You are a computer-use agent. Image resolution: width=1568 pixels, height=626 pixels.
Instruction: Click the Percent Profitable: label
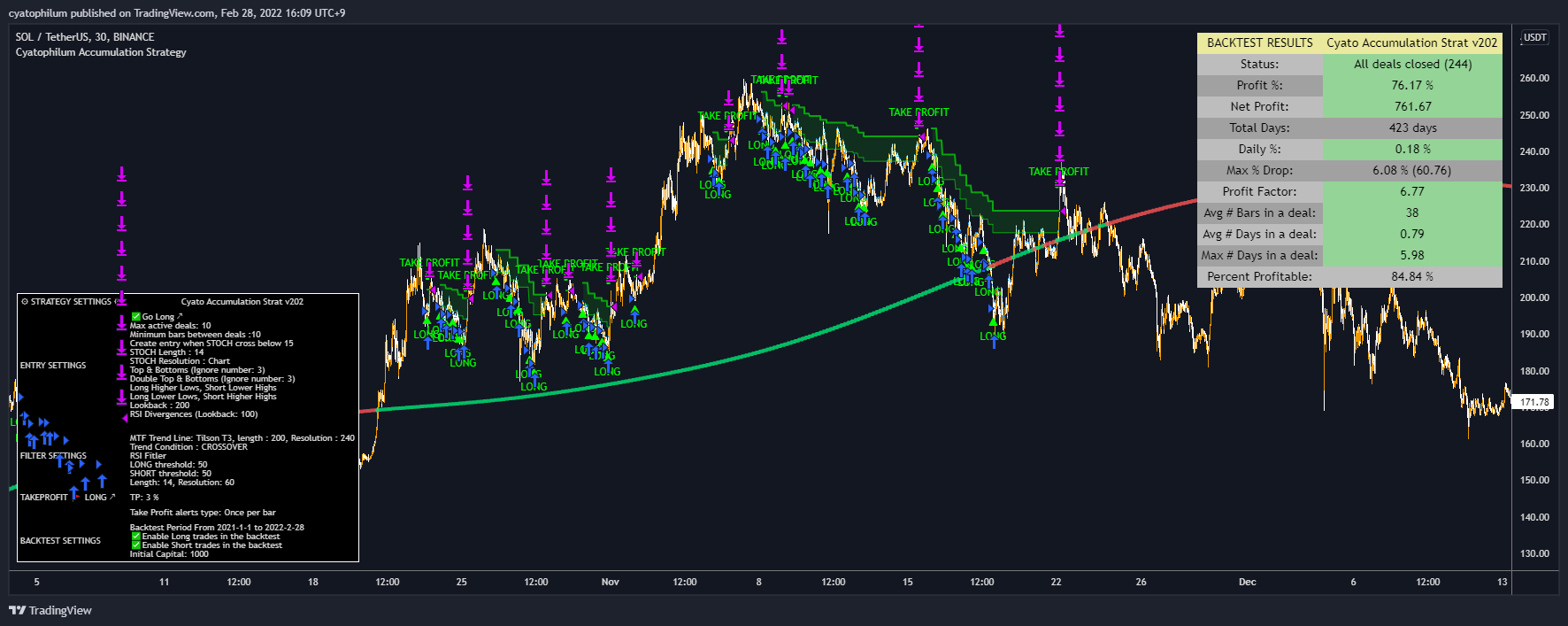[x=1260, y=276]
